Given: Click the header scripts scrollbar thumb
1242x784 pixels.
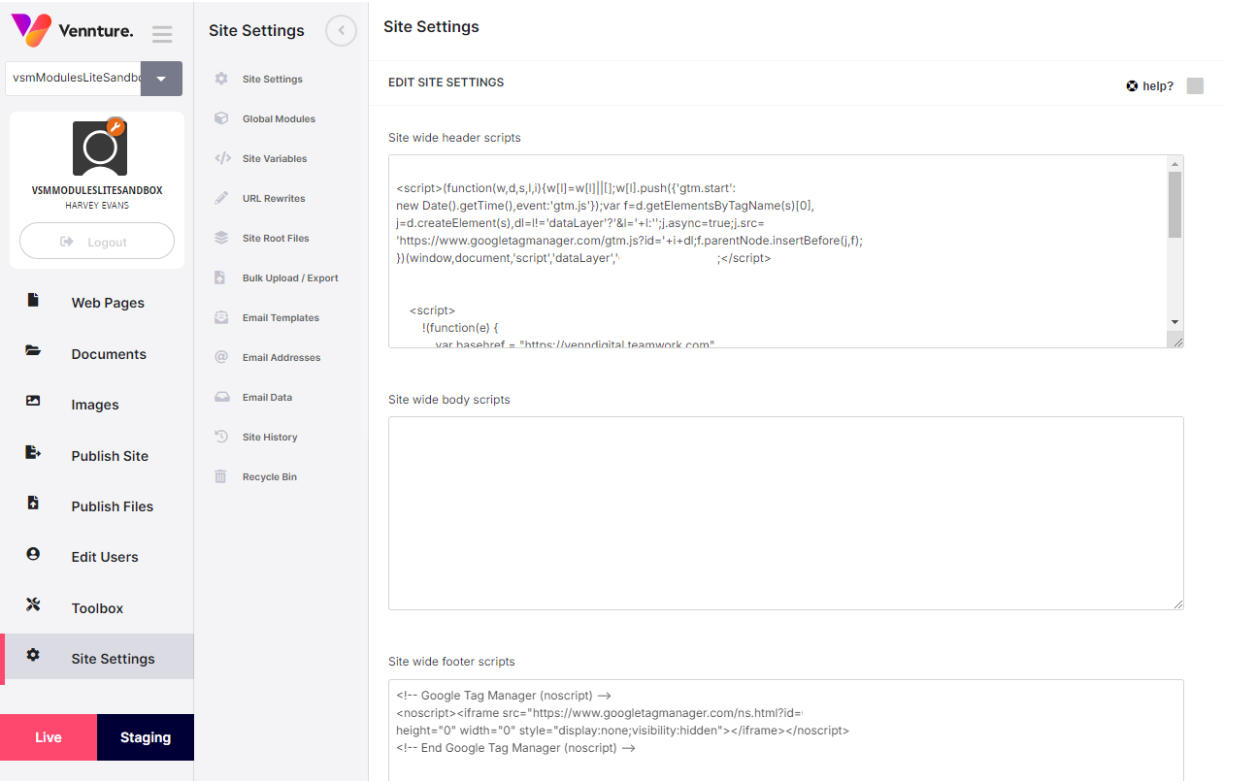Looking at the screenshot, I should pos(1175,204).
